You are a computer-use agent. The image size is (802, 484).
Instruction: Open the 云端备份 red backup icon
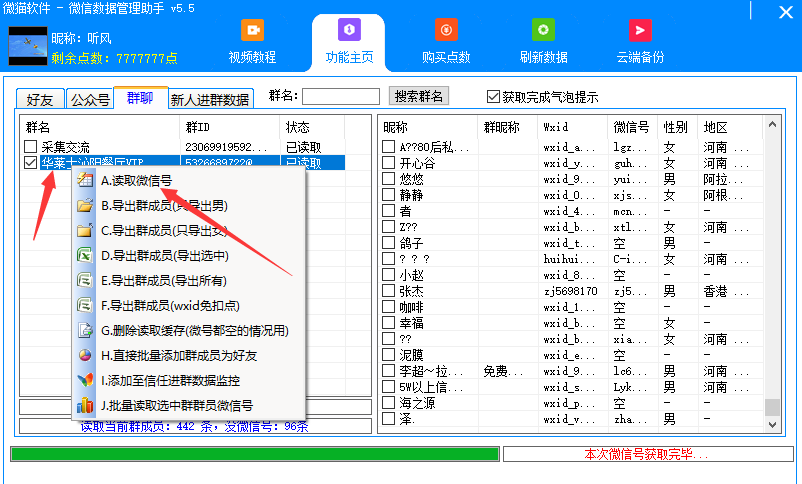[x=640, y=31]
